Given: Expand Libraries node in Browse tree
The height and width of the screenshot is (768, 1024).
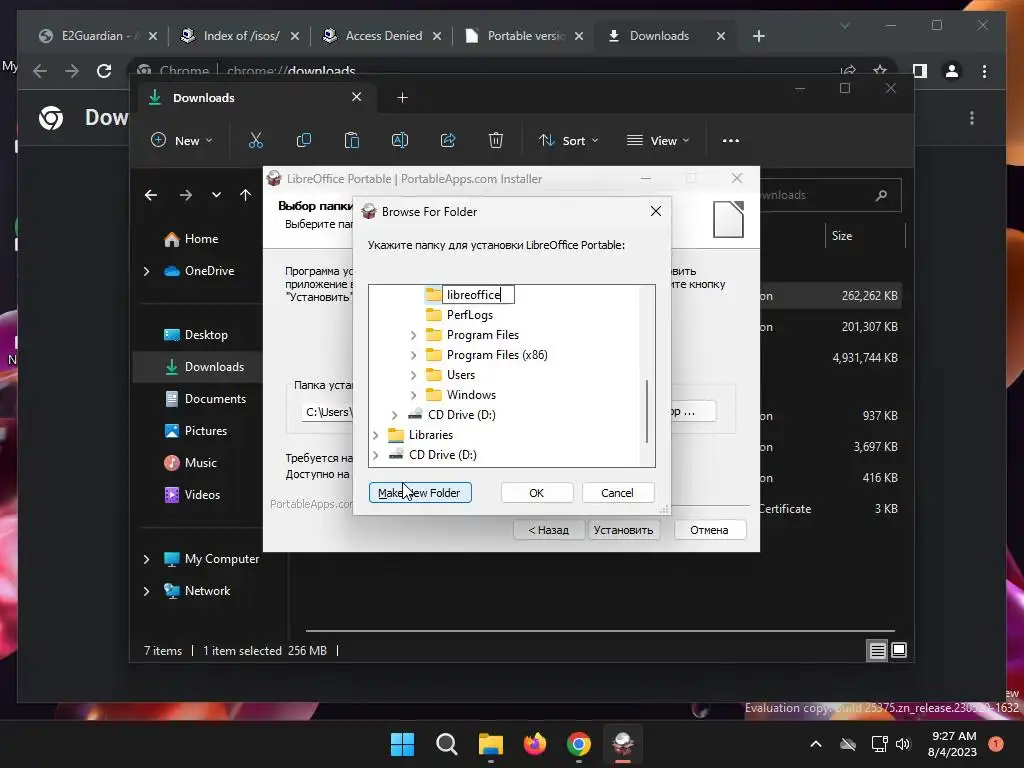Looking at the screenshot, I should [x=376, y=435].
